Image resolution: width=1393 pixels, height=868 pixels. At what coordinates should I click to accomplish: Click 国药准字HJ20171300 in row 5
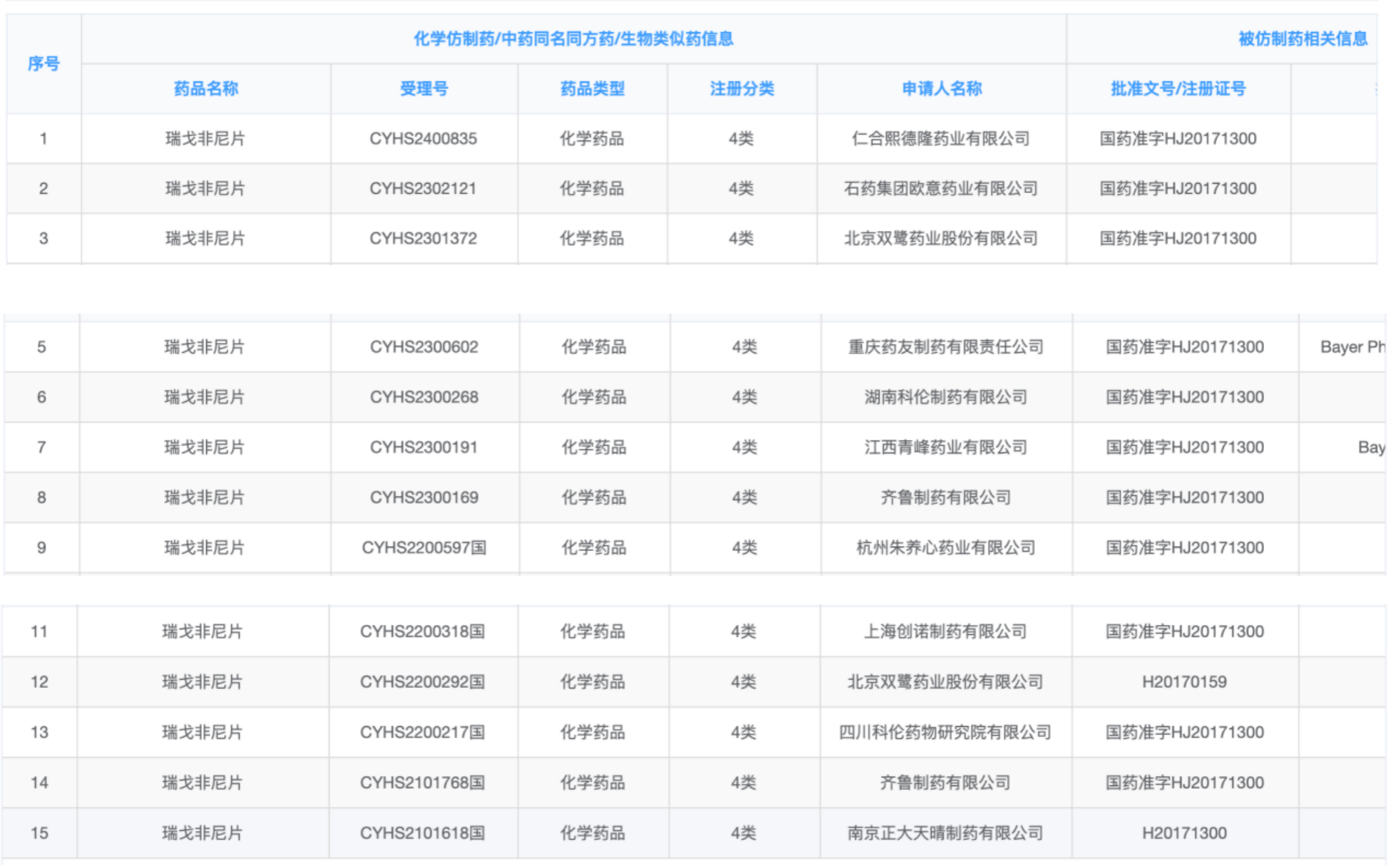[1185, 347]
